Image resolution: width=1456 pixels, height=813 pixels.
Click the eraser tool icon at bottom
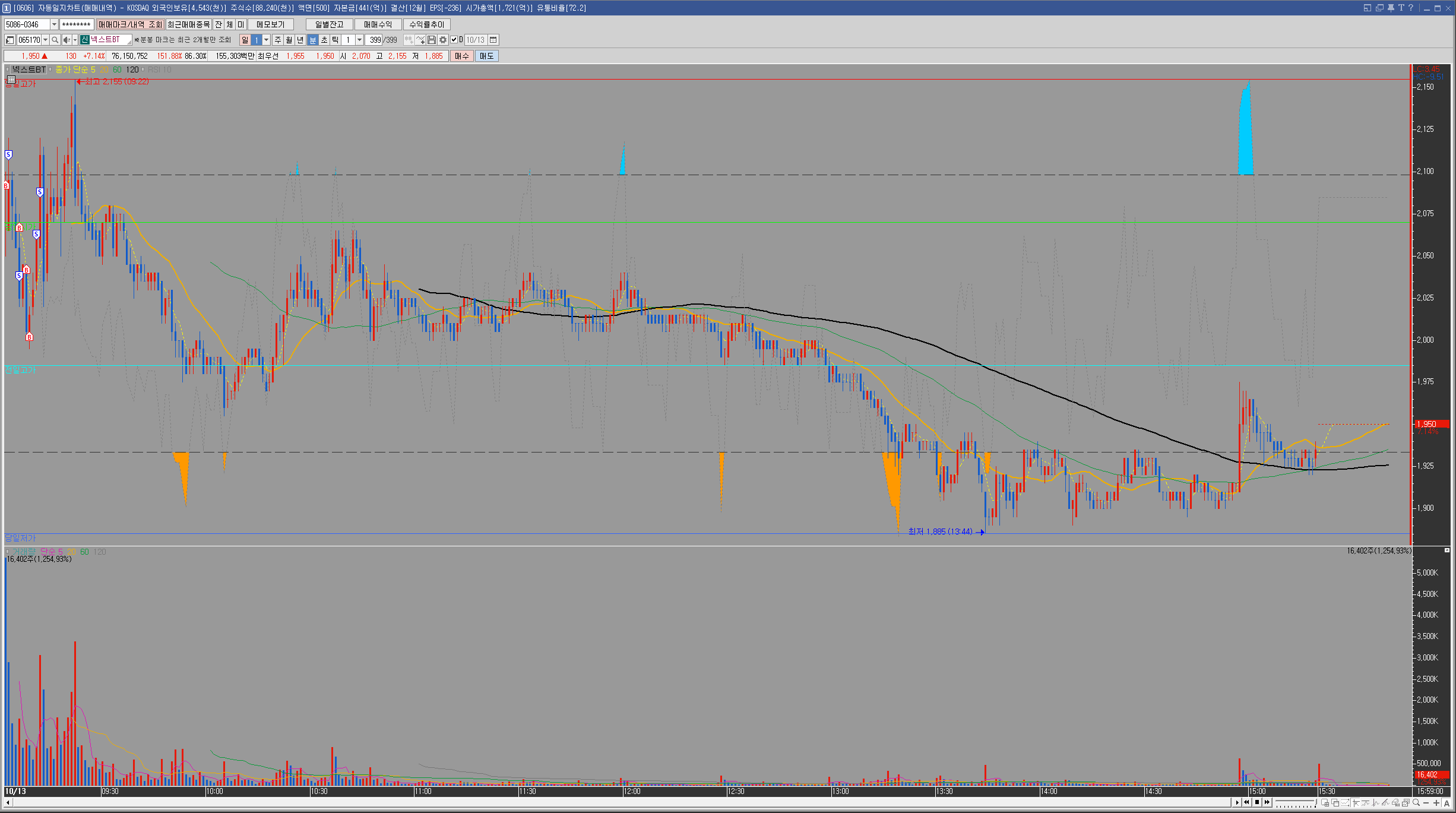click(x=1395, y=803)
